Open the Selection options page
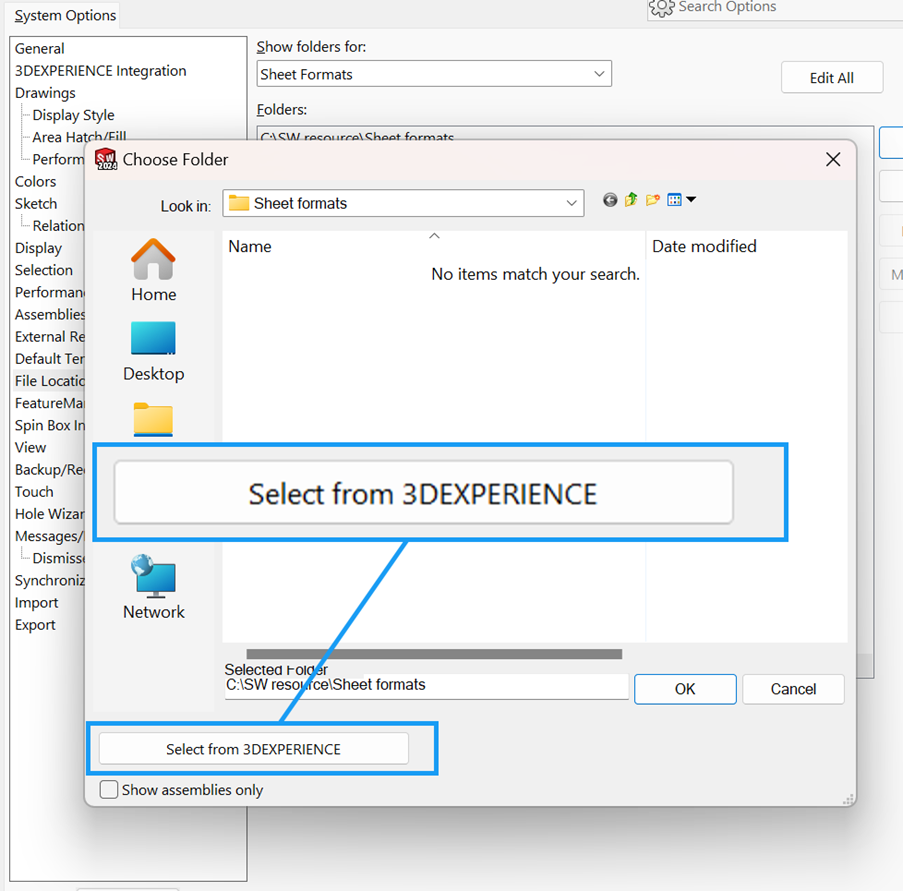This screenshot has height=891, width=903. pos(44,270)
